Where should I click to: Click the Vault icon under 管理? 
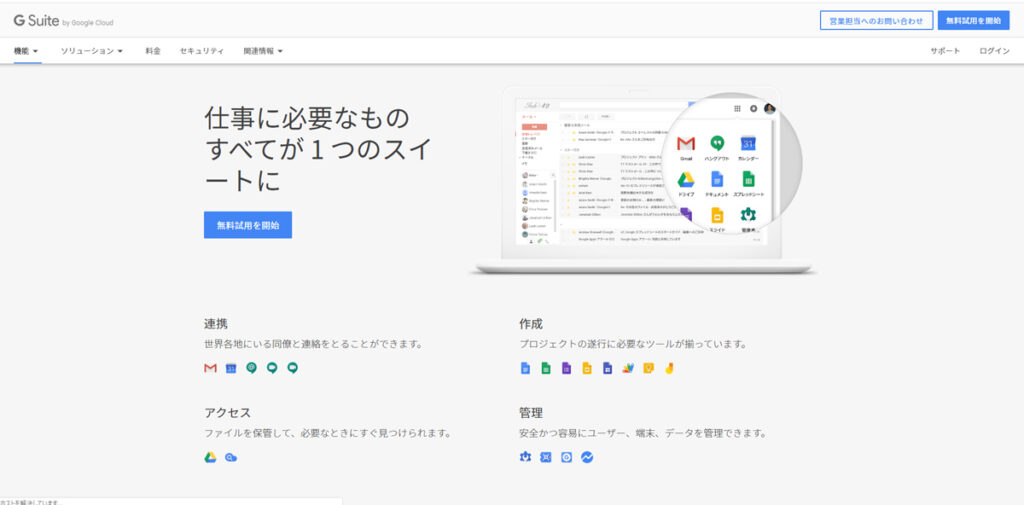click(x=546, y=458)
